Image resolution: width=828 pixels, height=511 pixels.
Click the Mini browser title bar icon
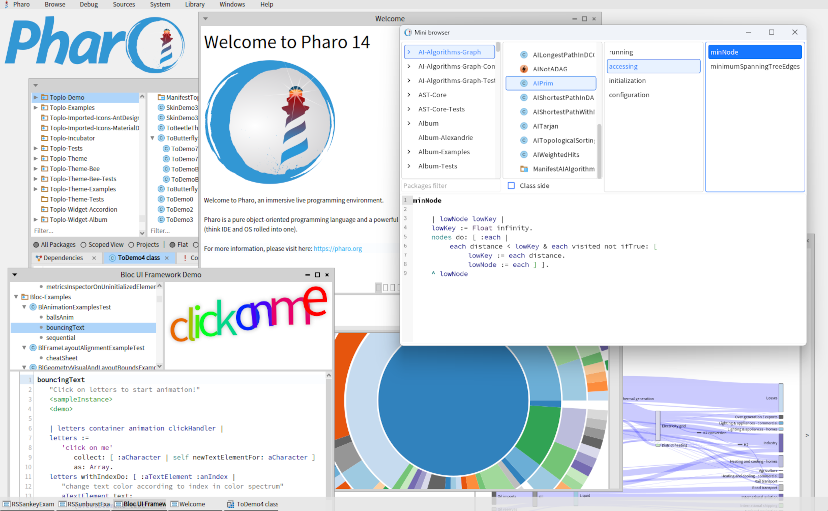(408, 33)
